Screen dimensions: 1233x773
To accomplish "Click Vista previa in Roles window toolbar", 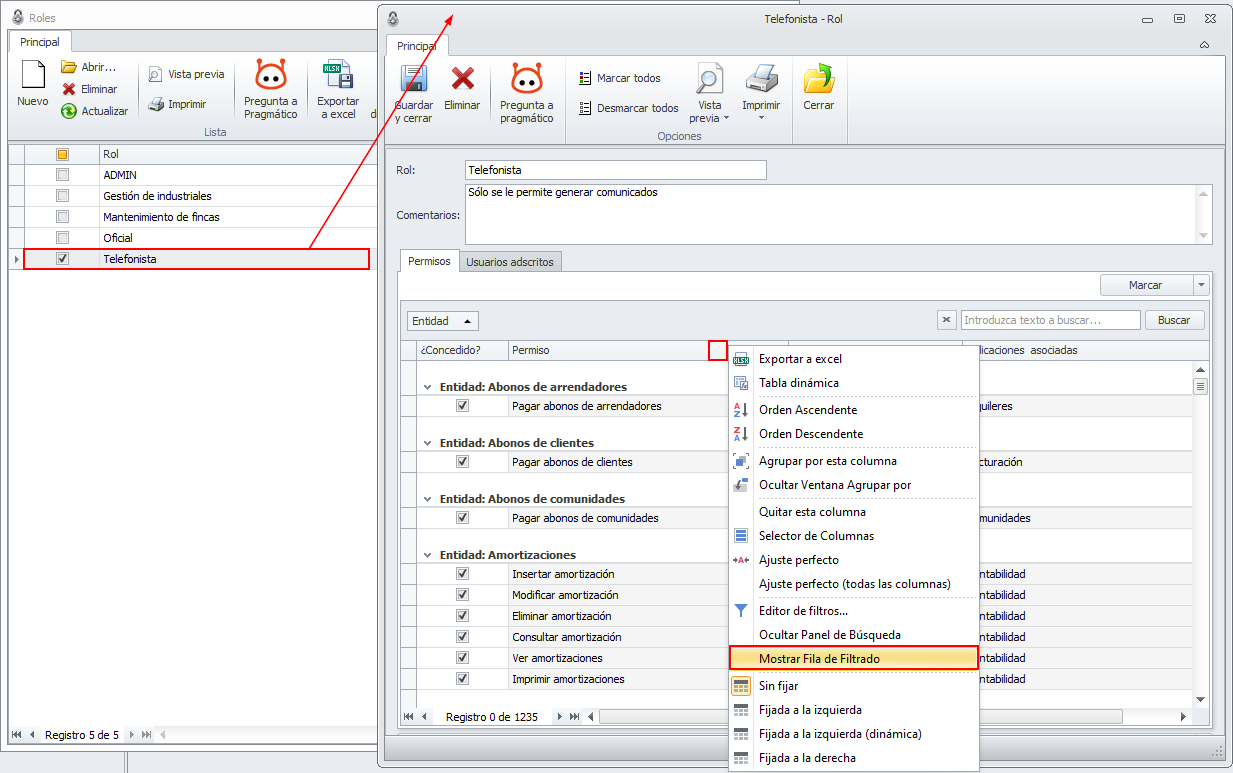I will coord(186,74).
